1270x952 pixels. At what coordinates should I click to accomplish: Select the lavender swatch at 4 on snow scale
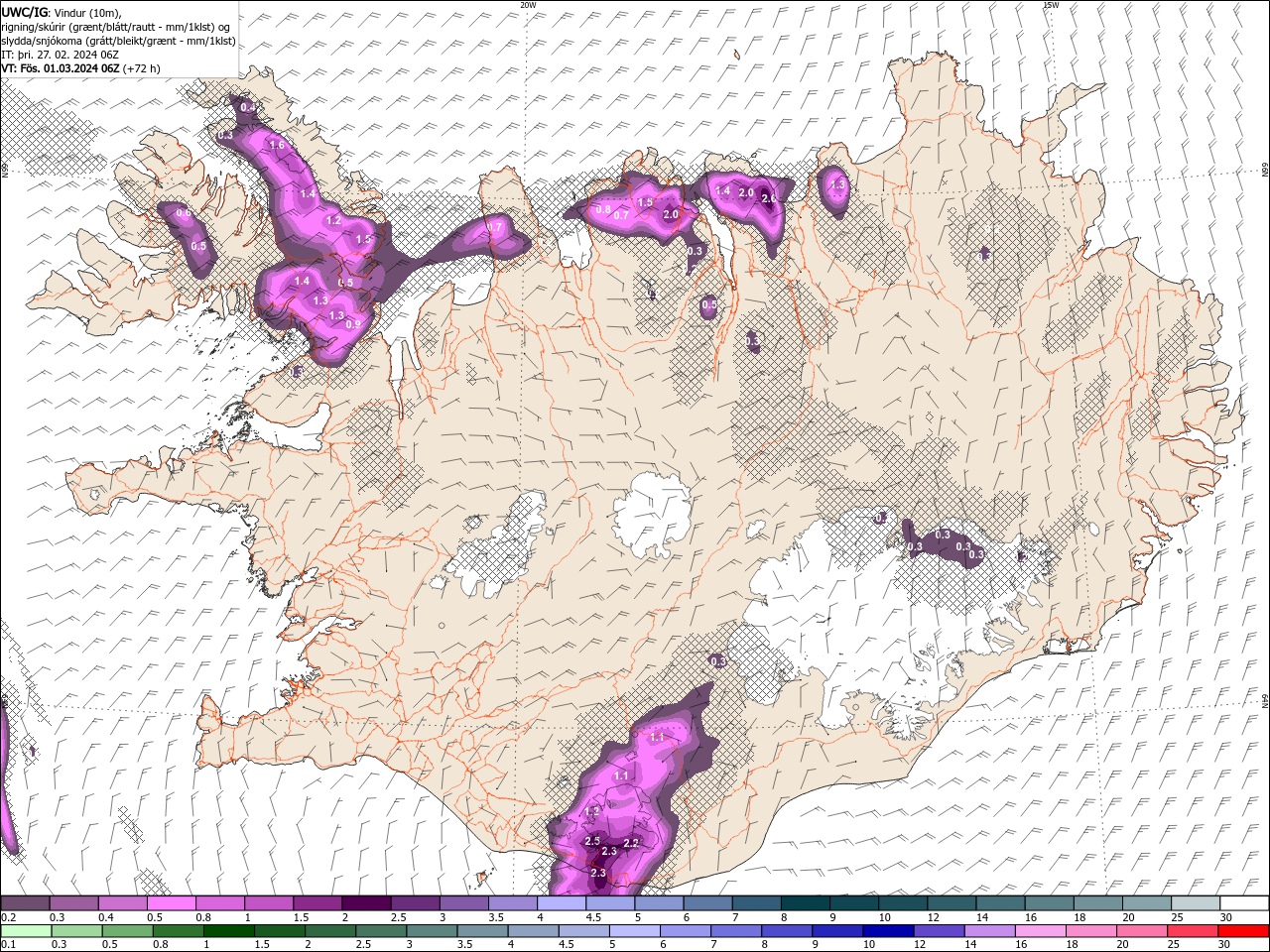click(561, 903)
